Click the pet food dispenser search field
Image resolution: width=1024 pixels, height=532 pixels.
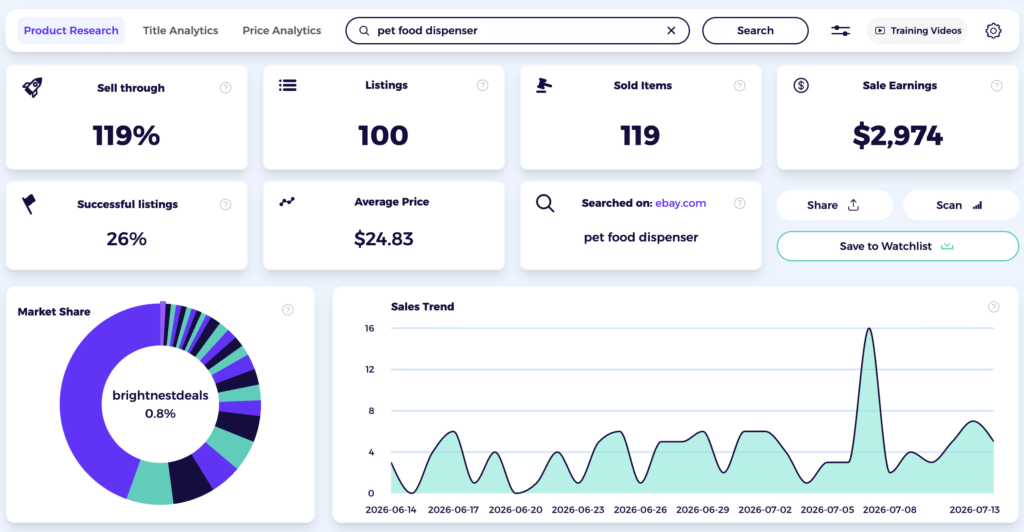tap(517, 31)
